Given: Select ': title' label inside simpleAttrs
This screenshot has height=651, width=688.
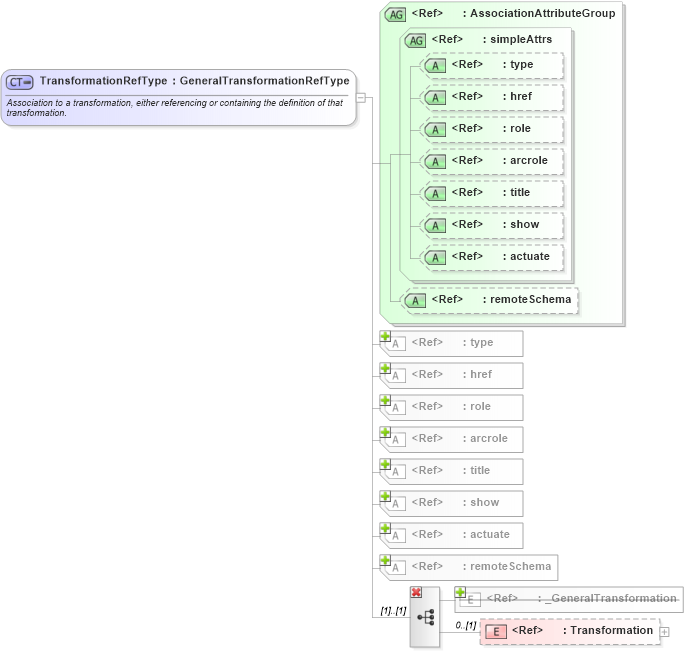Looking at the screenshot, I should [516, 192].
